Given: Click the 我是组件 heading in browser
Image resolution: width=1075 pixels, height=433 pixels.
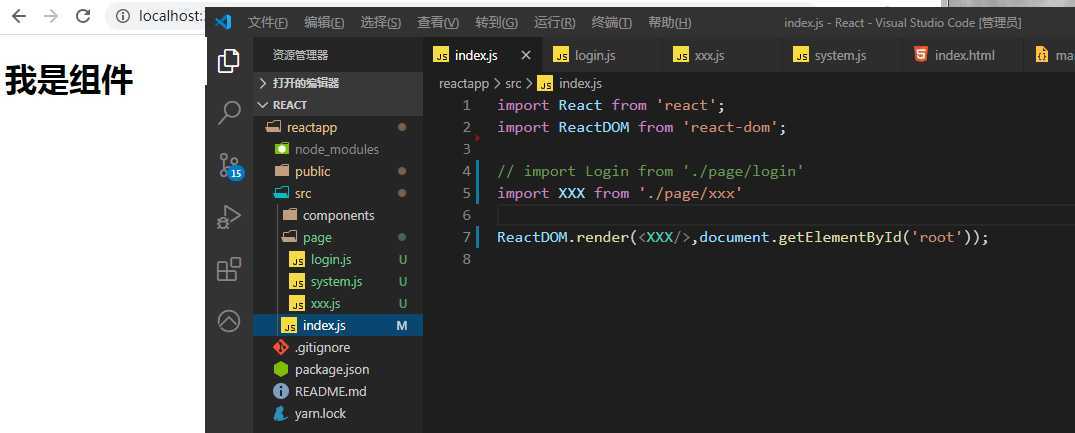Looking at the screenshot, I should [69, 80].
